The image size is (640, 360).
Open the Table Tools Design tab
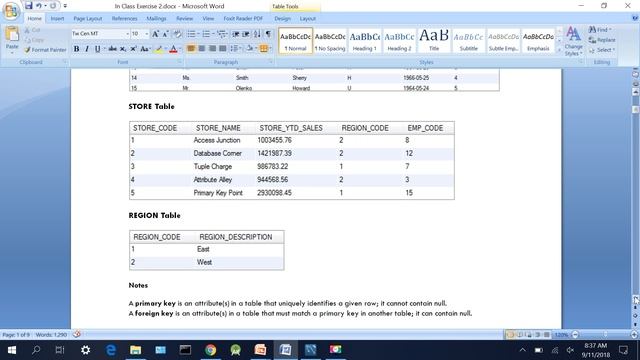click(x=282, y=19)
